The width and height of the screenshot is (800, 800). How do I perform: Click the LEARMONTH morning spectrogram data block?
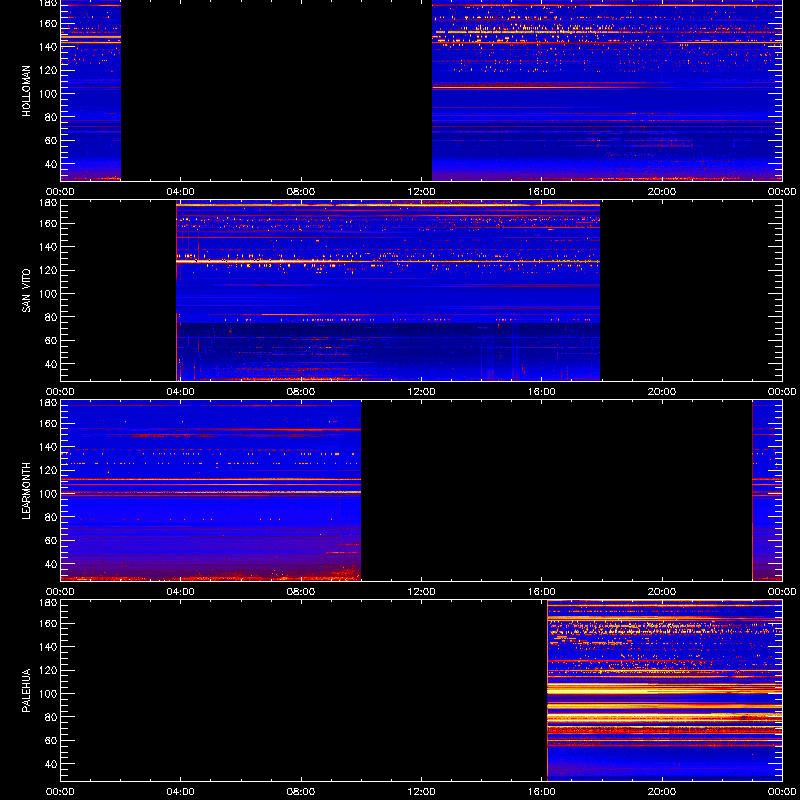click(x=211, y=490)
